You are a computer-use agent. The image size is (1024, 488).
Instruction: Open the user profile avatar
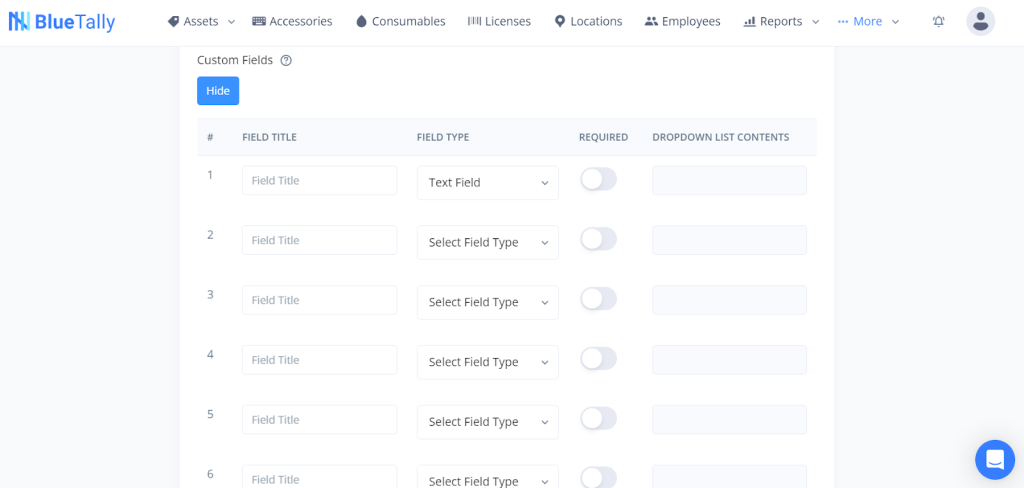(x=980, y=21)
